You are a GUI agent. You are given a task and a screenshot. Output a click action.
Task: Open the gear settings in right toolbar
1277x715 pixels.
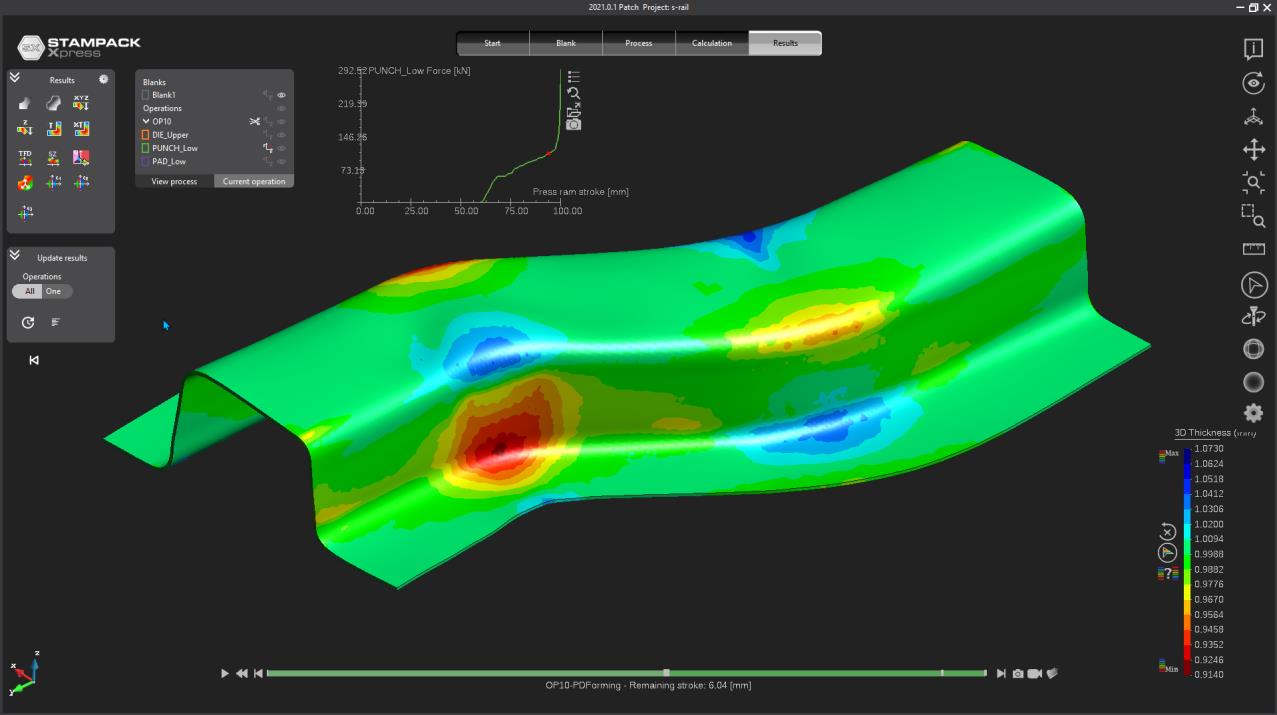point(1253,413)
